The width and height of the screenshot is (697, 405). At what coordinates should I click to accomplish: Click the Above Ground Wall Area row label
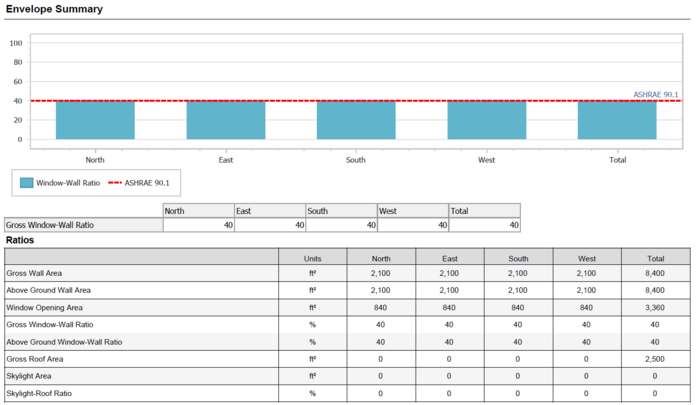(x=48, y=290)
